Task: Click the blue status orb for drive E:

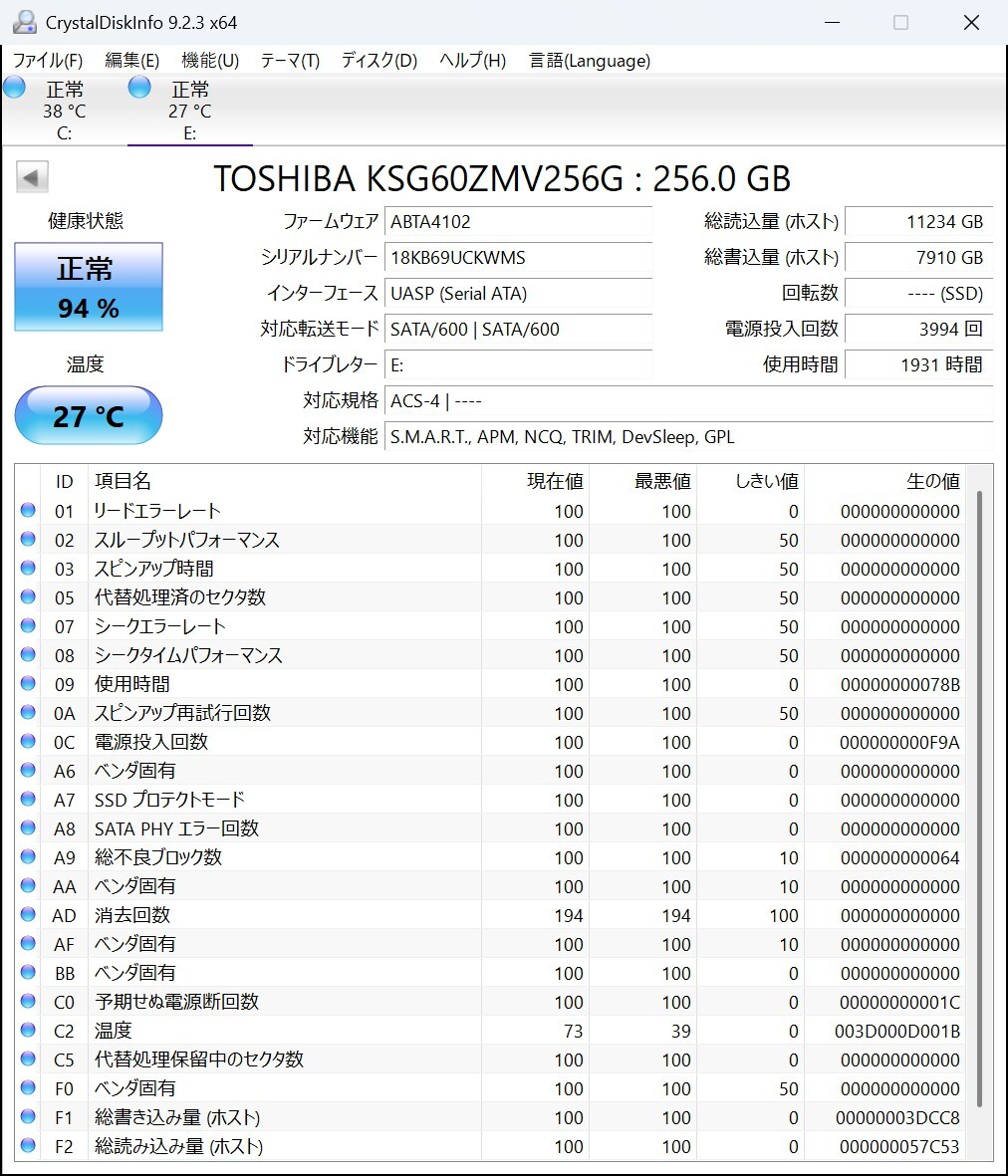Action: [x=139, y=88]
